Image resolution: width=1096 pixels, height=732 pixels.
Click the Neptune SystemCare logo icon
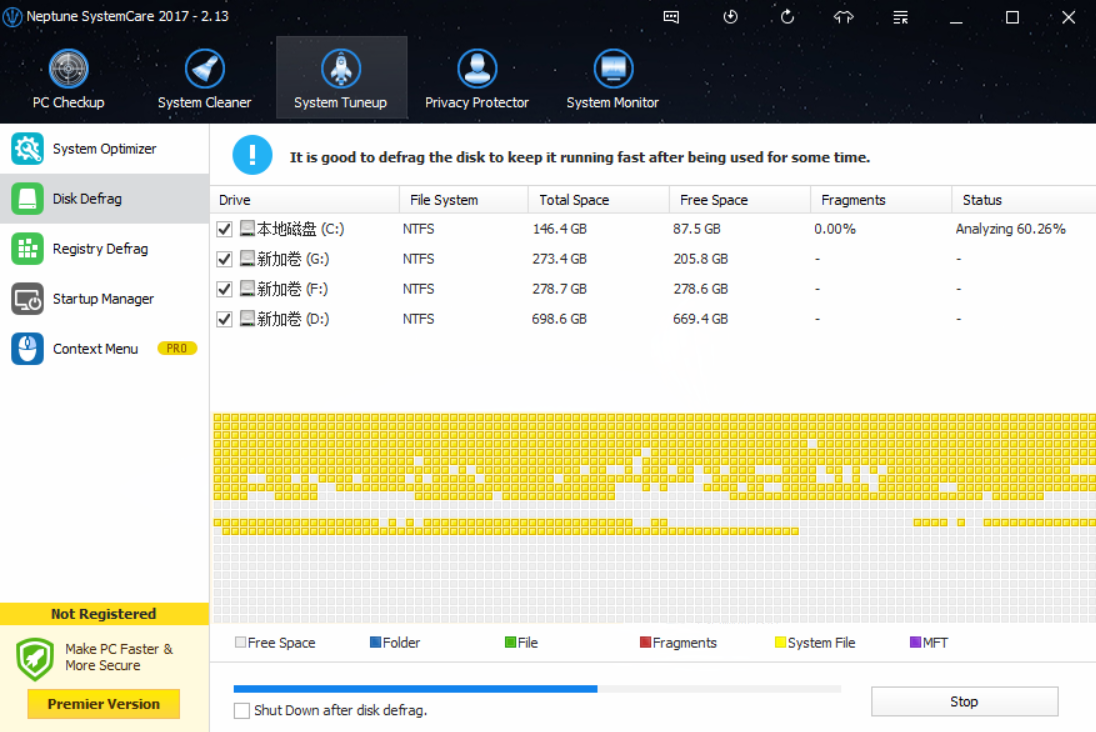pos(12,16)
